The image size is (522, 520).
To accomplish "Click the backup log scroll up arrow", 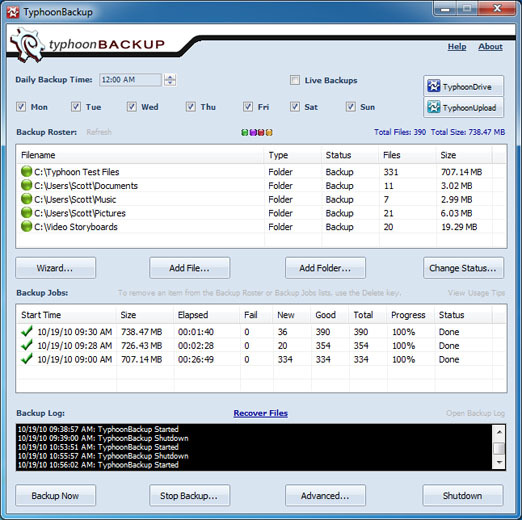I will coord(499,432).
